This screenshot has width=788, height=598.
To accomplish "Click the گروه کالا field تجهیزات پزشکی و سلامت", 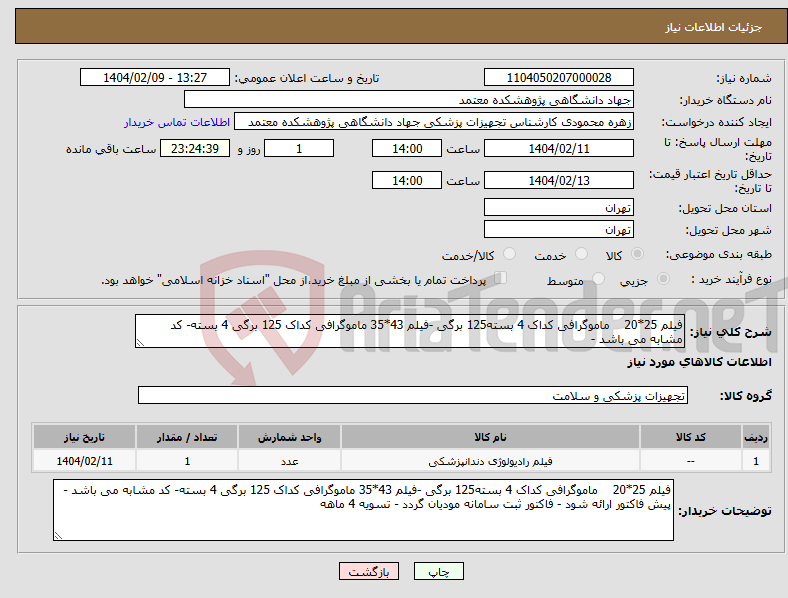I will point(413,395).
